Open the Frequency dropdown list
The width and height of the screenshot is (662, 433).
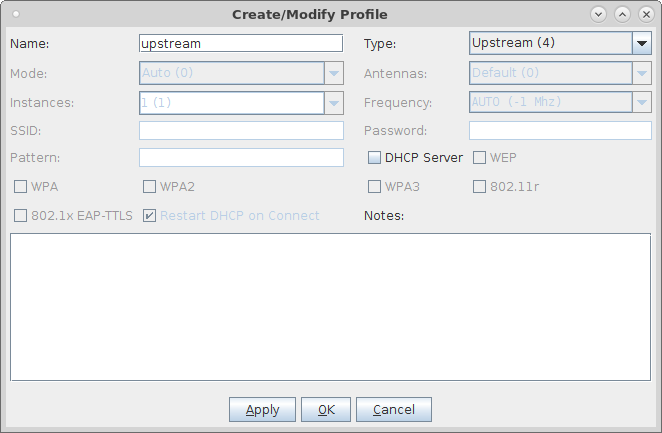tap(641, 103)
